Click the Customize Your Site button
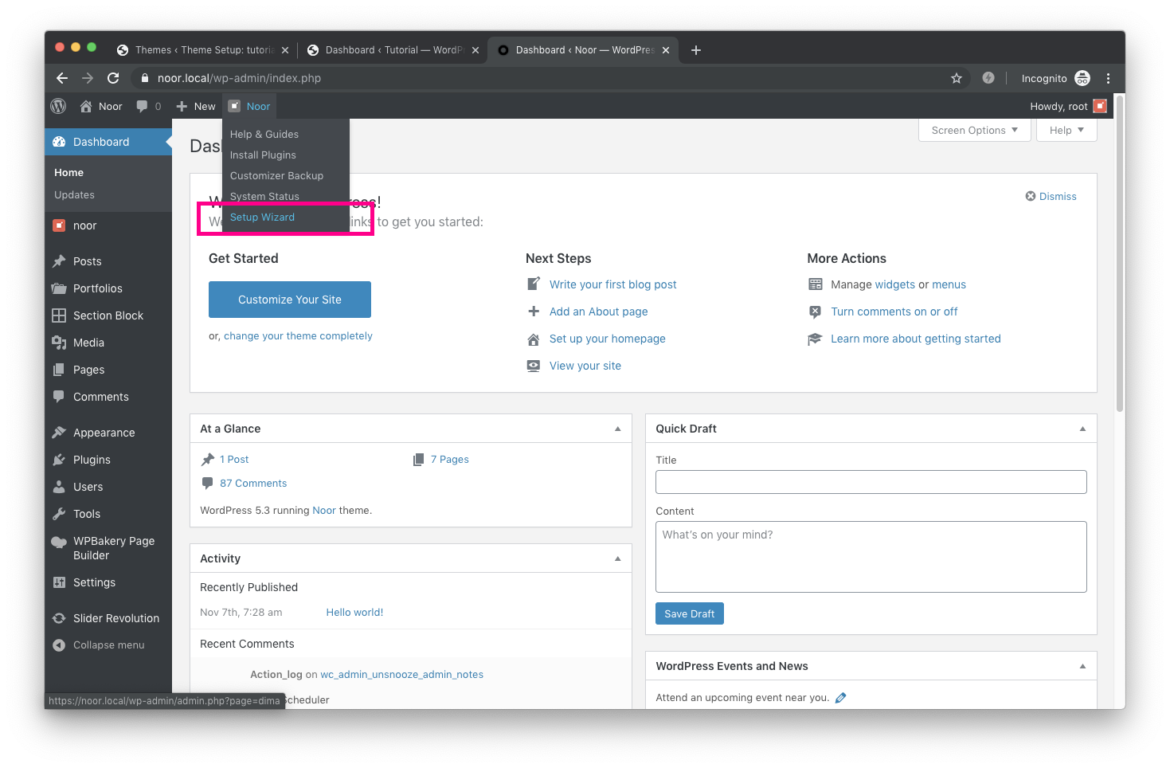 pyautogui.click(x=289, y=299)
